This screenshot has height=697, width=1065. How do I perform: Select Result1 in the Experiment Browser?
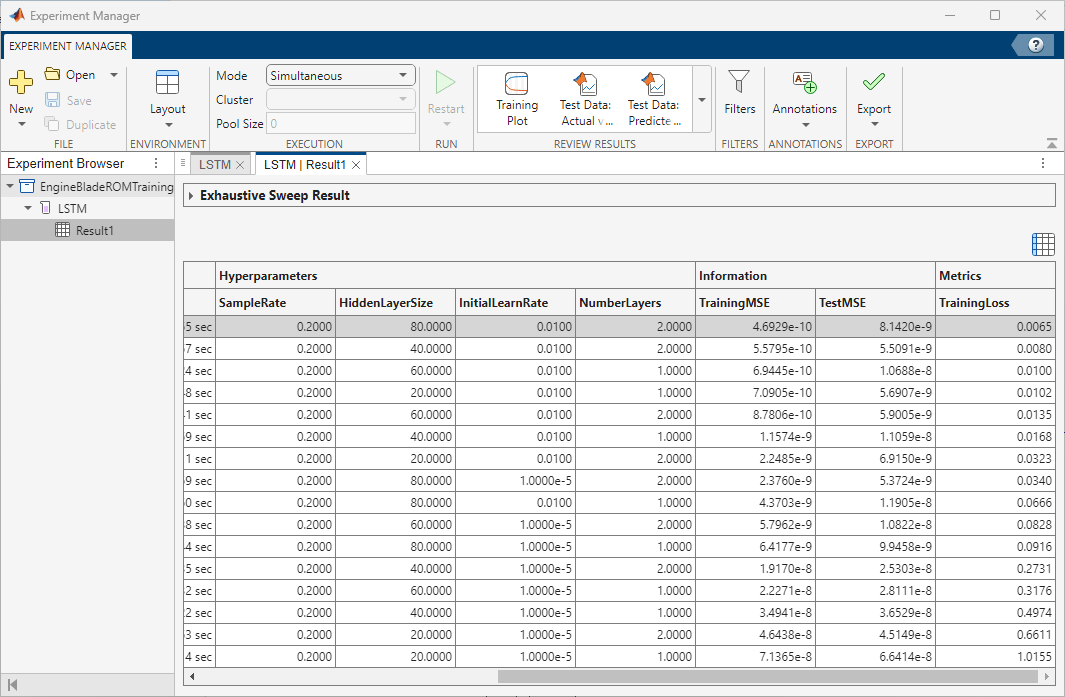point(94,230)
